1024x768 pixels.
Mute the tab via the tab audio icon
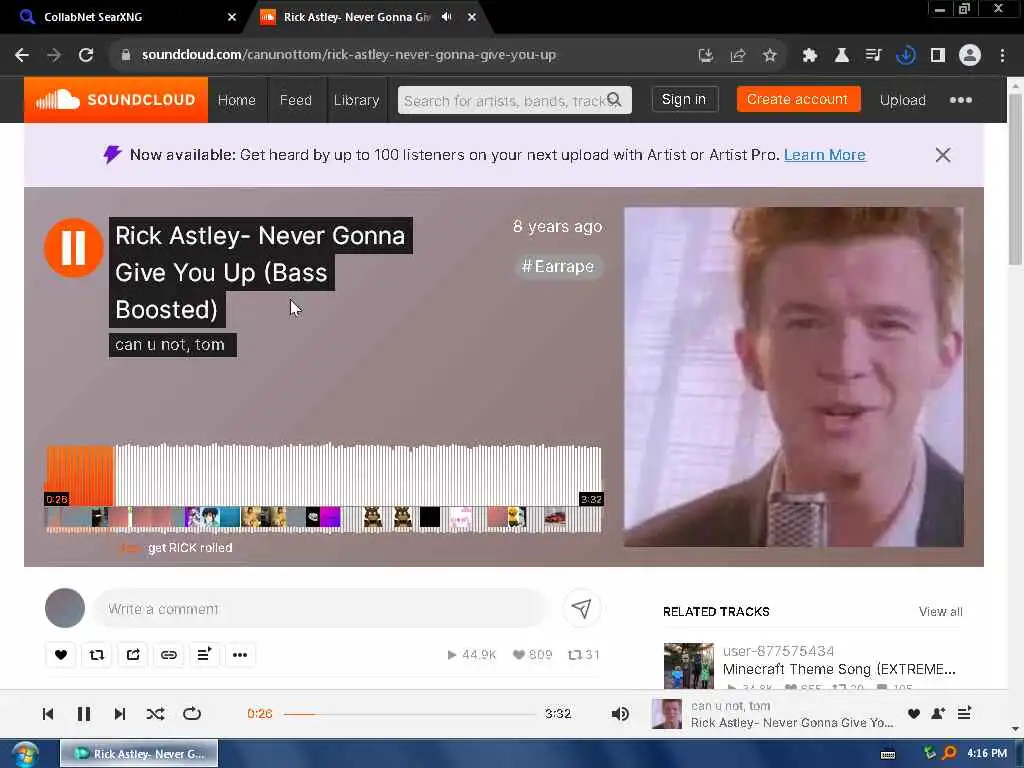click(x=447, y=17)
